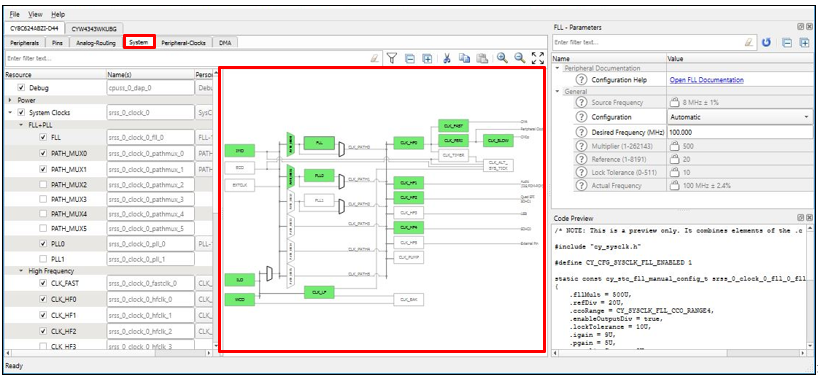Switch to the Pins tab
Screen dimensions: 818x377
tap(57, 43)
